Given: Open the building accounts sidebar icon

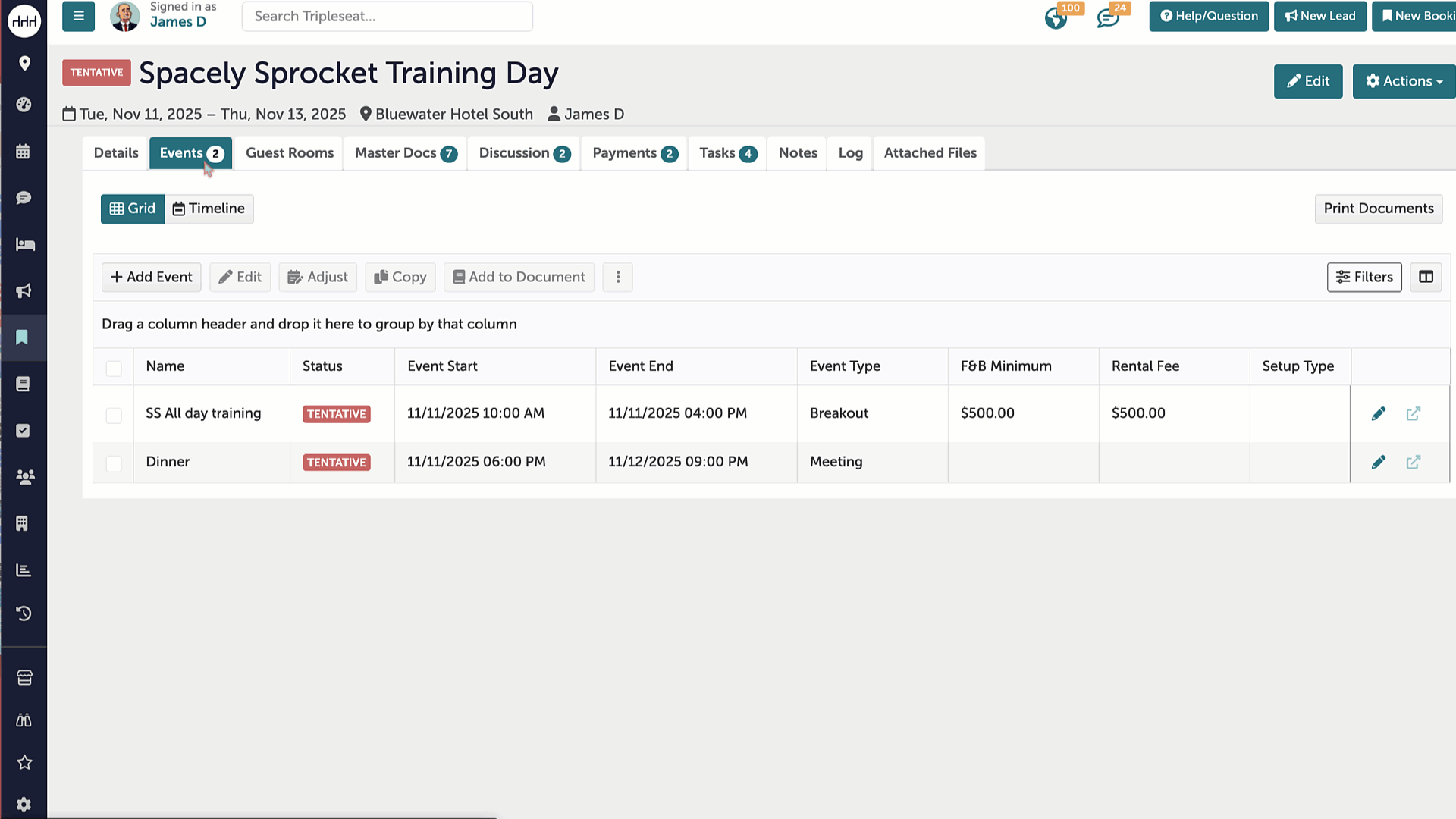Looking at the screenshot, I should (22, 523).
